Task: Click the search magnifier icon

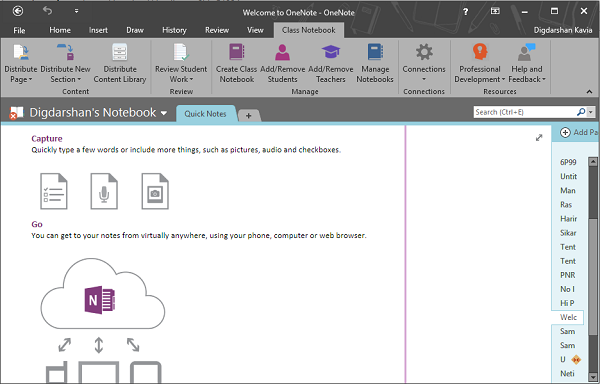Action: pyautogui.click(x=580, y=112)
